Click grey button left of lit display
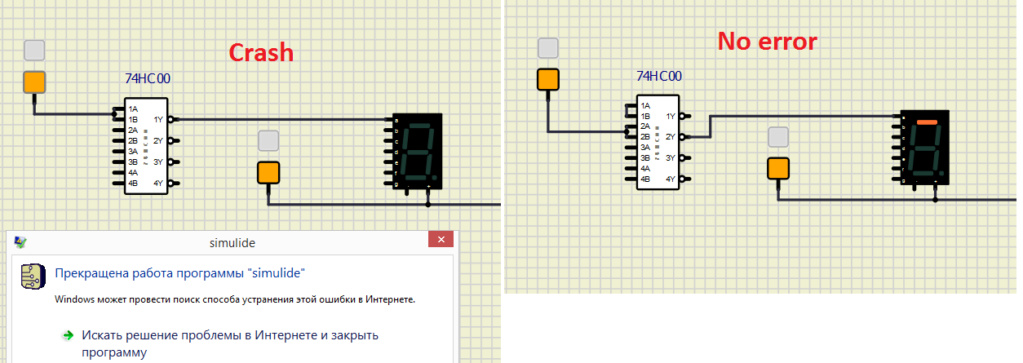Image resolution: width=1023 pixels, height=363 pixels. click(778, 136)
